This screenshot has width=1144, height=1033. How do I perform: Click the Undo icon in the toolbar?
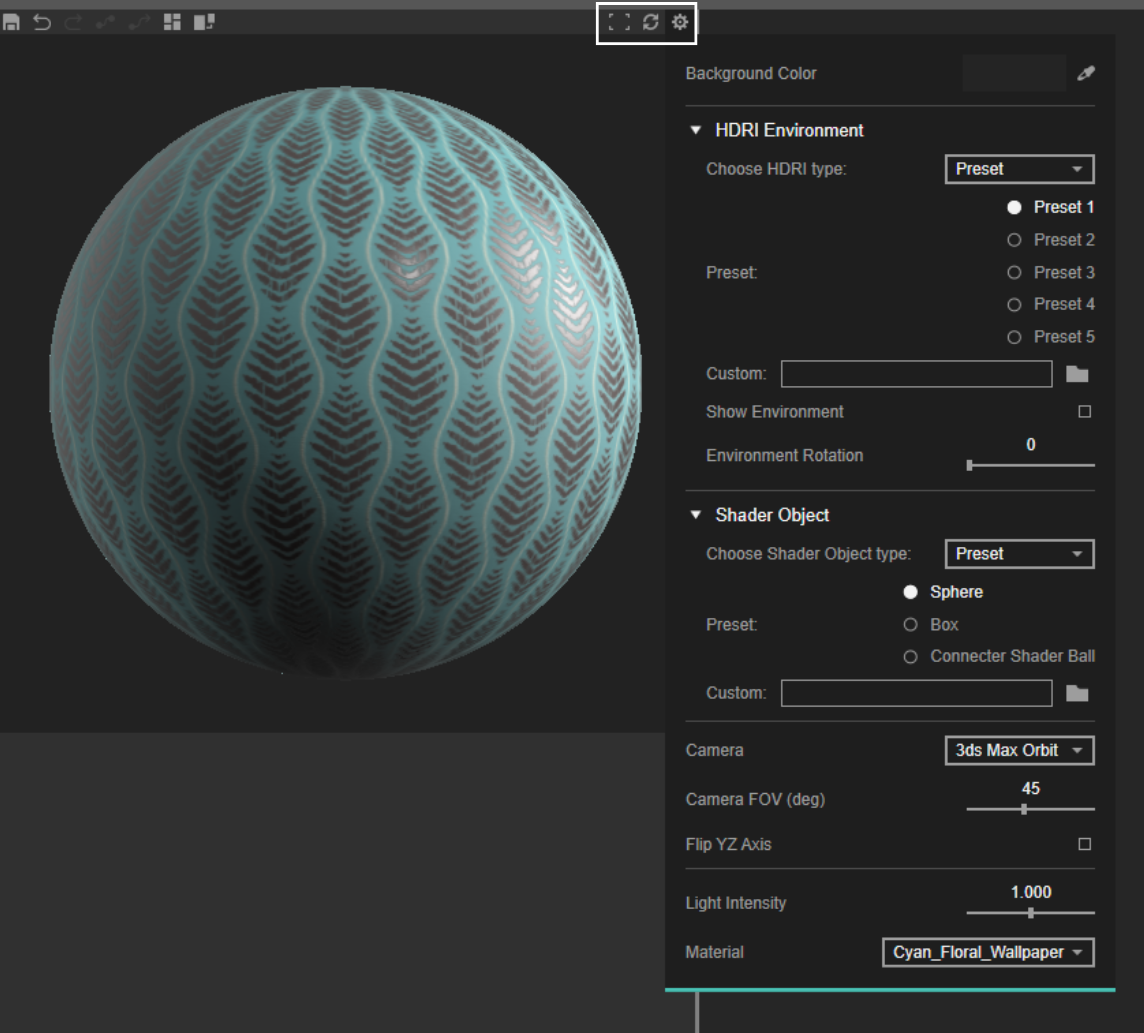click(x=41, y=21)
